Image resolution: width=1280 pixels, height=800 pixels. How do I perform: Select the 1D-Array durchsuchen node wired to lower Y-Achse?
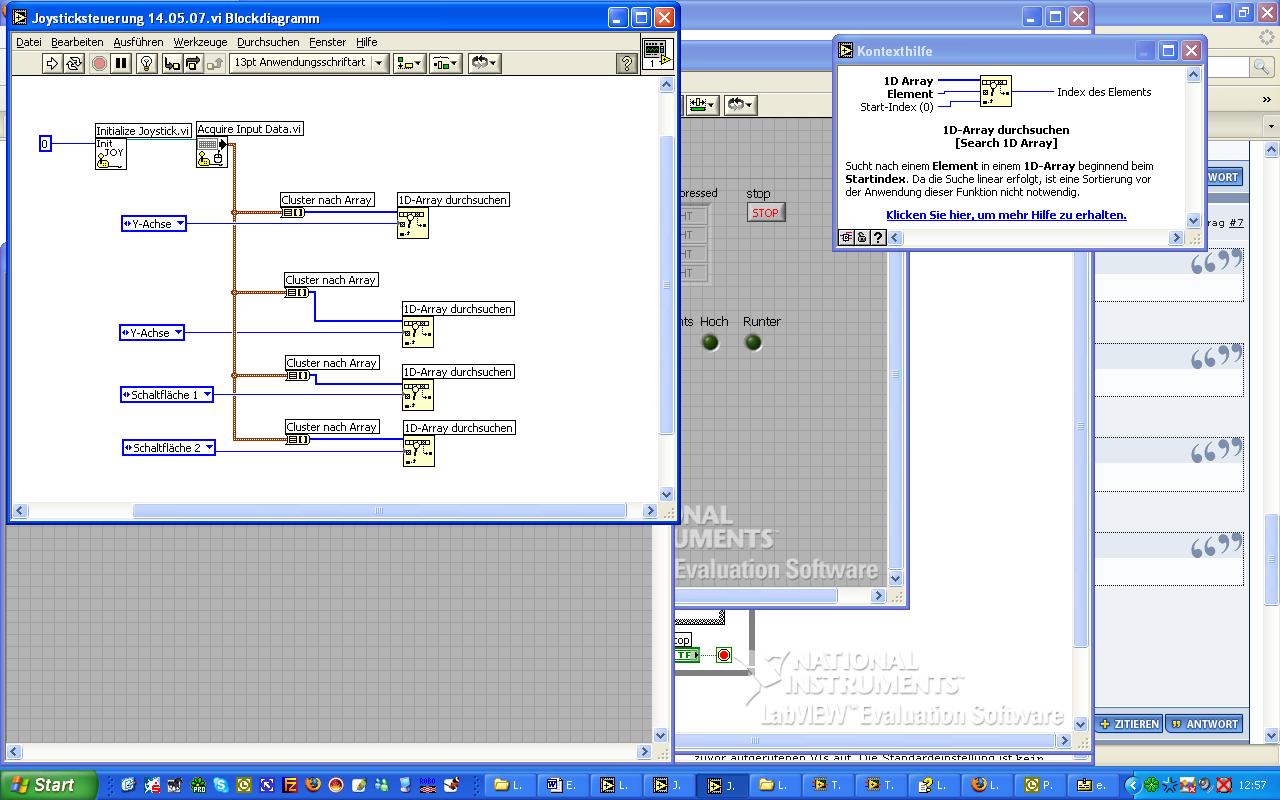click(x=418, y=332)
